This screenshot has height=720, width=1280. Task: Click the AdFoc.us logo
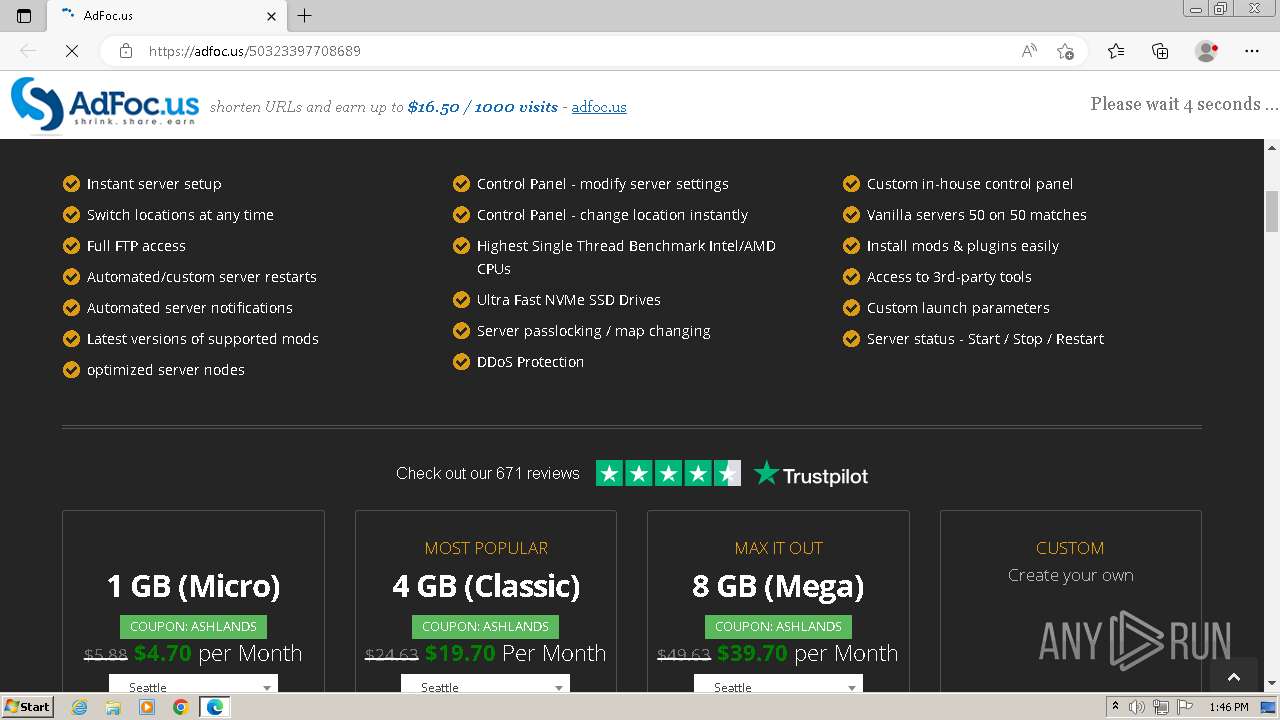(x=105, y=105)
